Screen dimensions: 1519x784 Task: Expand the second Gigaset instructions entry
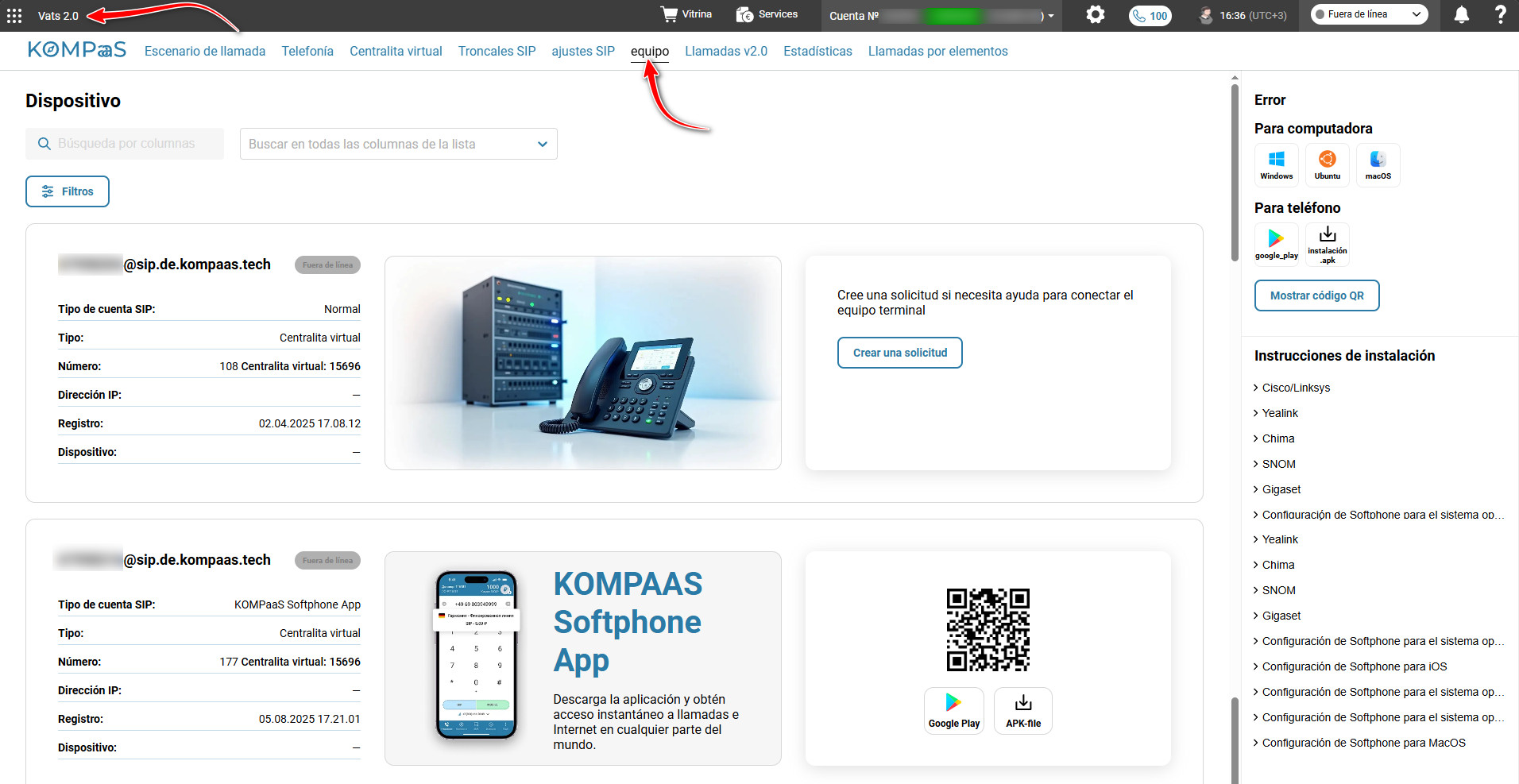coord(1277,616)
